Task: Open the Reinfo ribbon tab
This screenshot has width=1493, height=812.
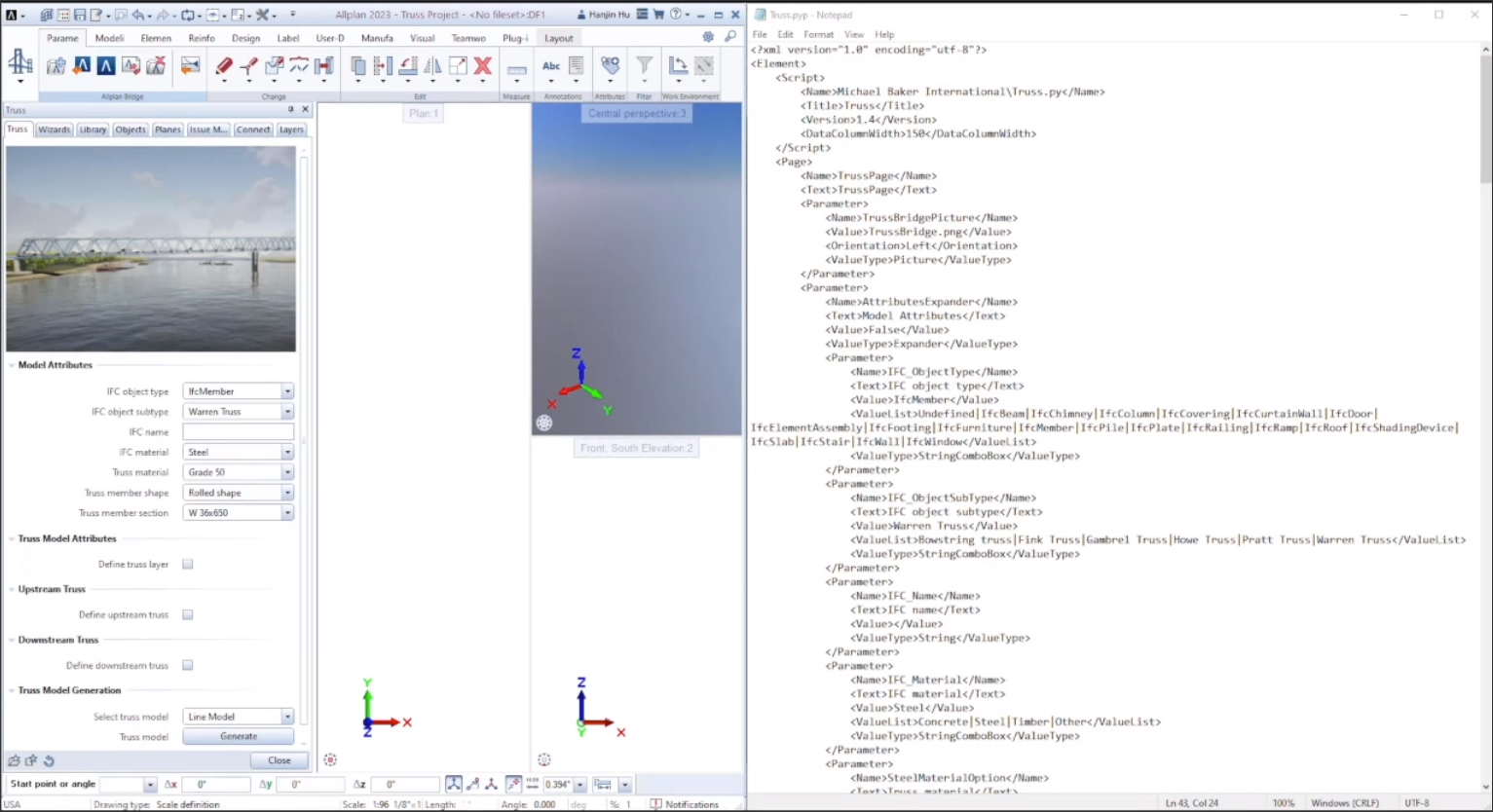Action: 202,38
